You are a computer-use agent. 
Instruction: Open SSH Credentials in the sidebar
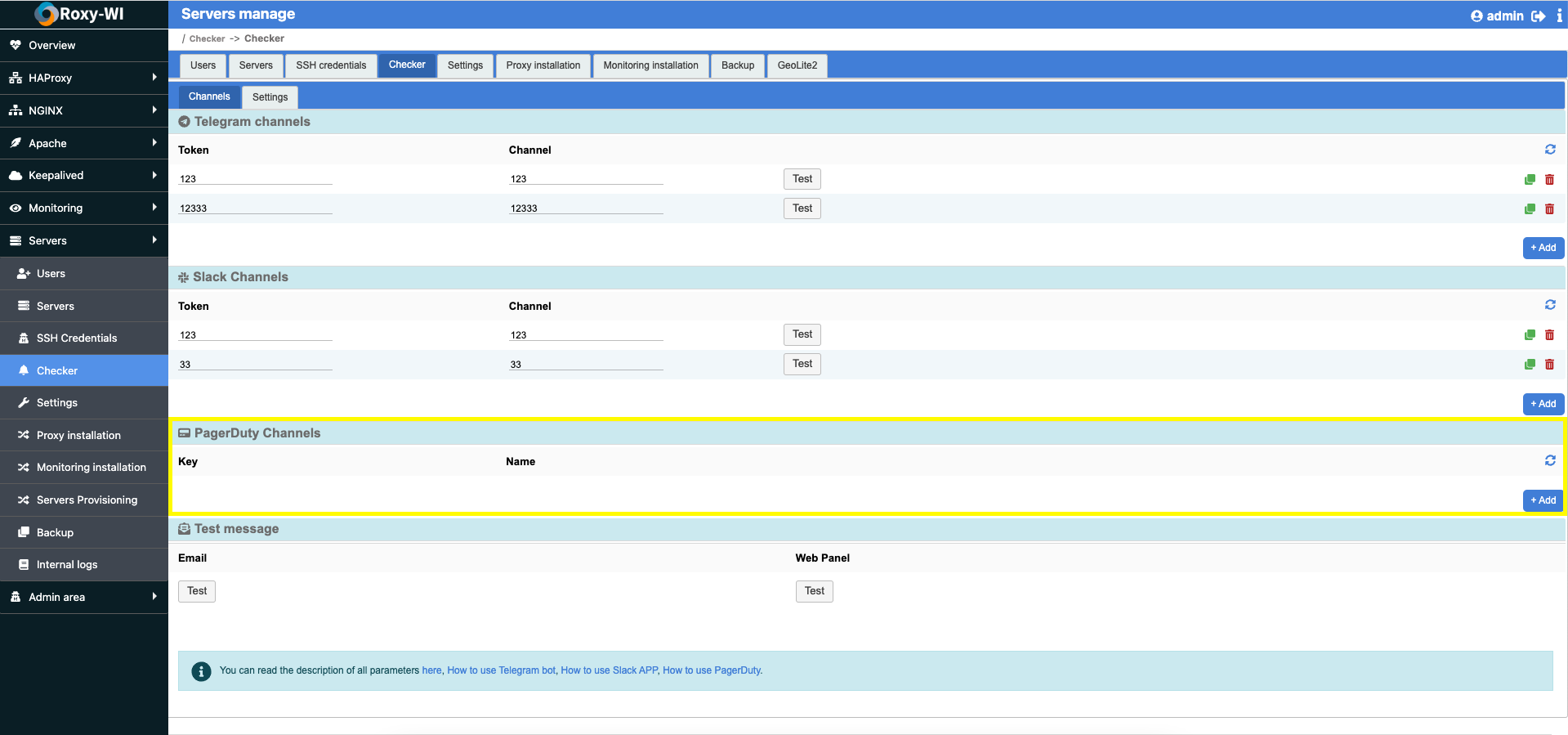[x=84, y=338]
